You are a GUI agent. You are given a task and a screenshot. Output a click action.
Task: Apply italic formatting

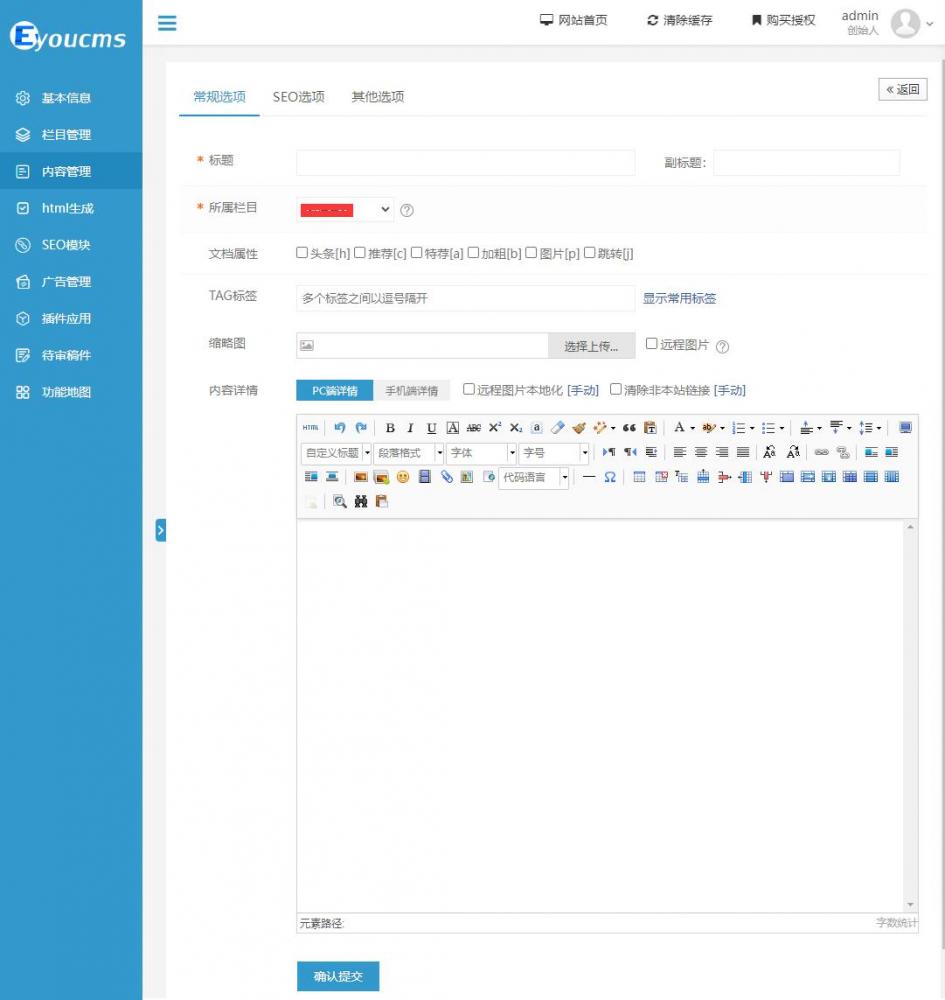coord(411,428)
